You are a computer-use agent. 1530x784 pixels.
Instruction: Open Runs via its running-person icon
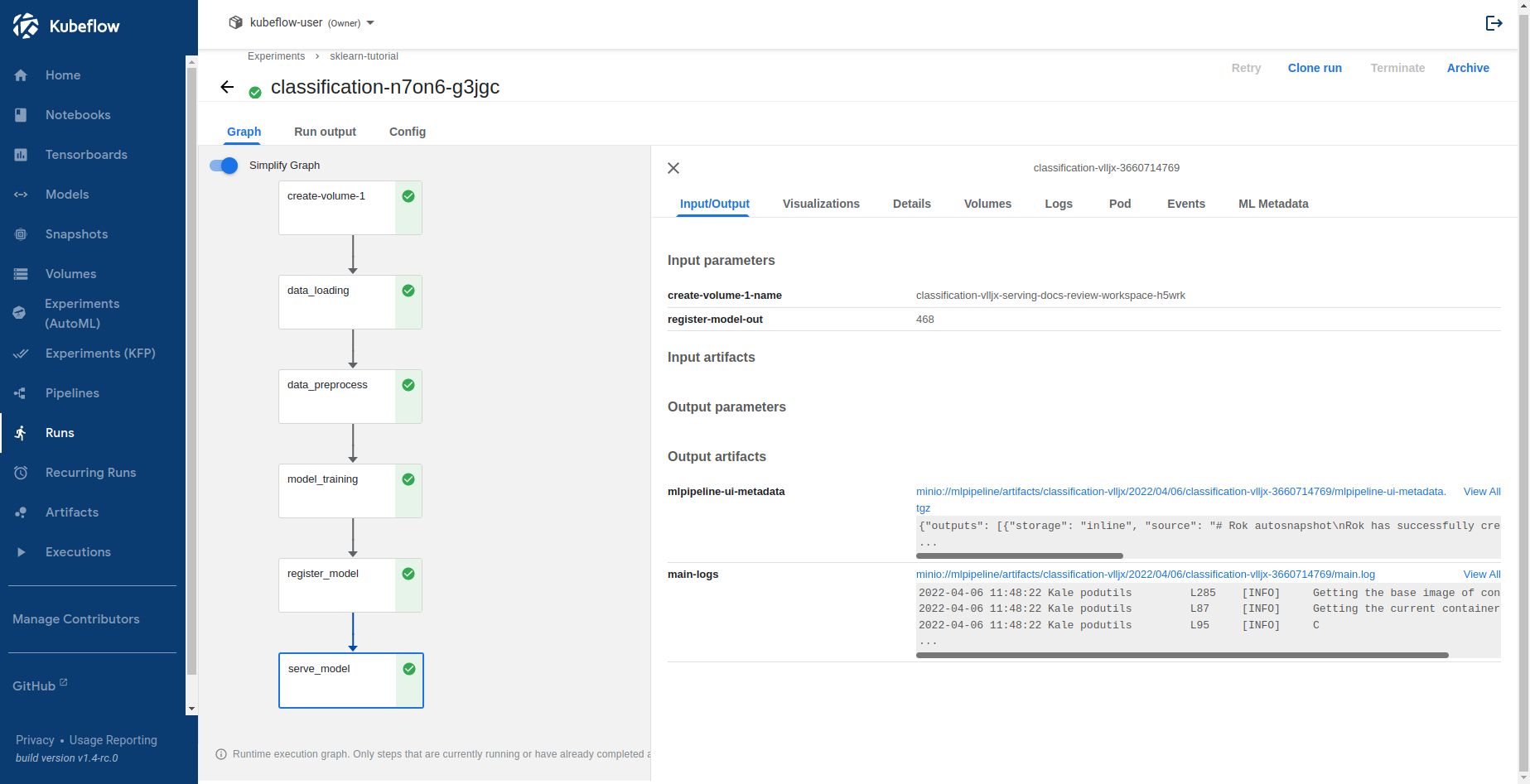click(21, 433)
